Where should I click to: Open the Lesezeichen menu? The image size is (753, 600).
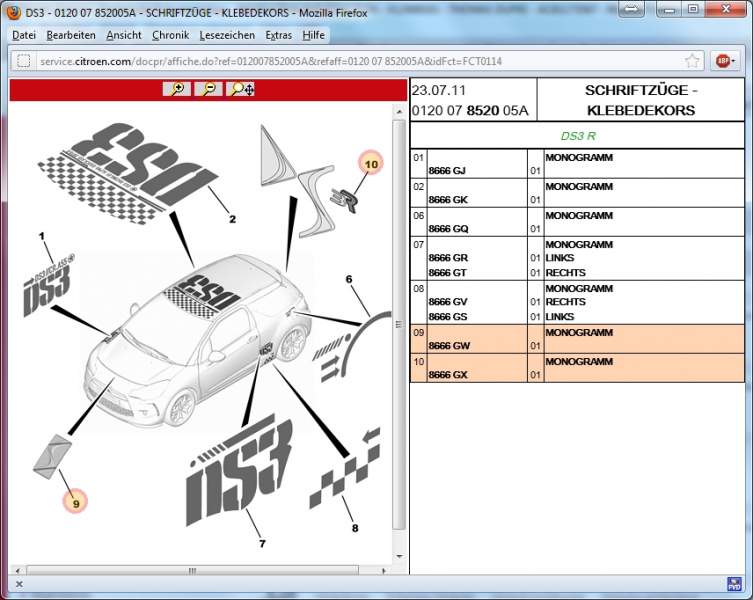point(227,35)
